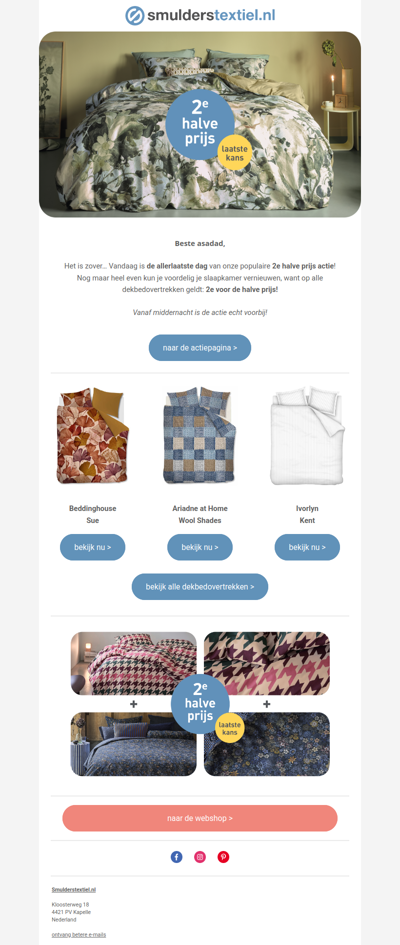
Task: Open the Beddinghouse Sue duvet image
Action: (x=93, y=436)
